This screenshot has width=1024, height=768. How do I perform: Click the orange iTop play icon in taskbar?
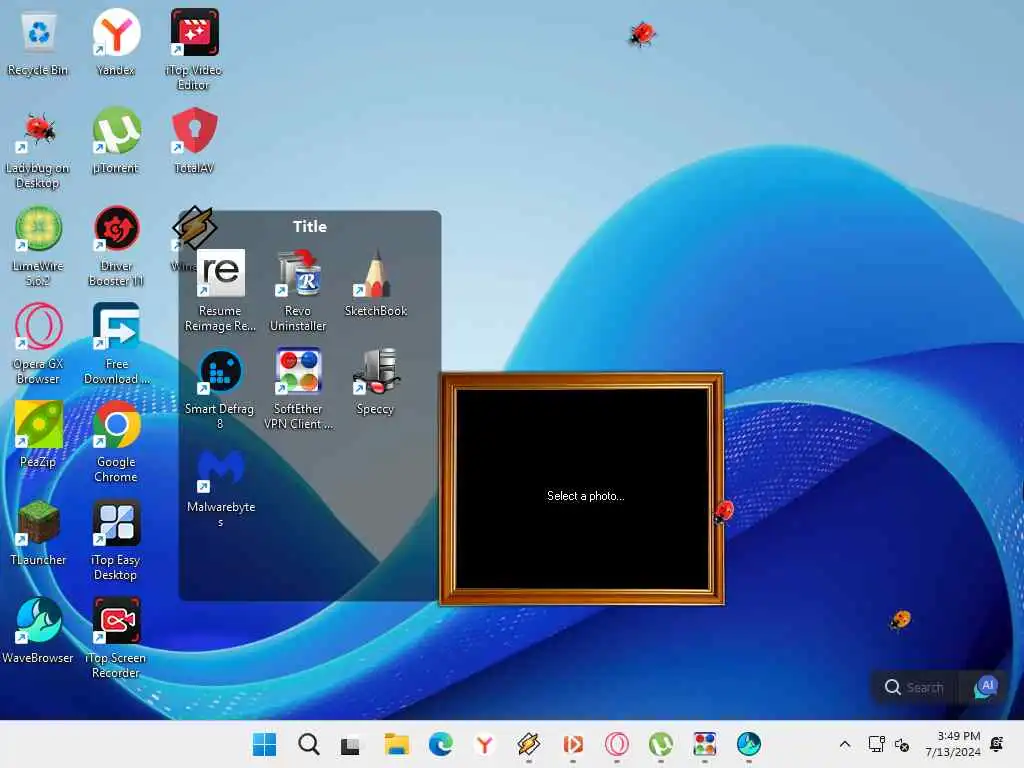[x=573, y=744]
